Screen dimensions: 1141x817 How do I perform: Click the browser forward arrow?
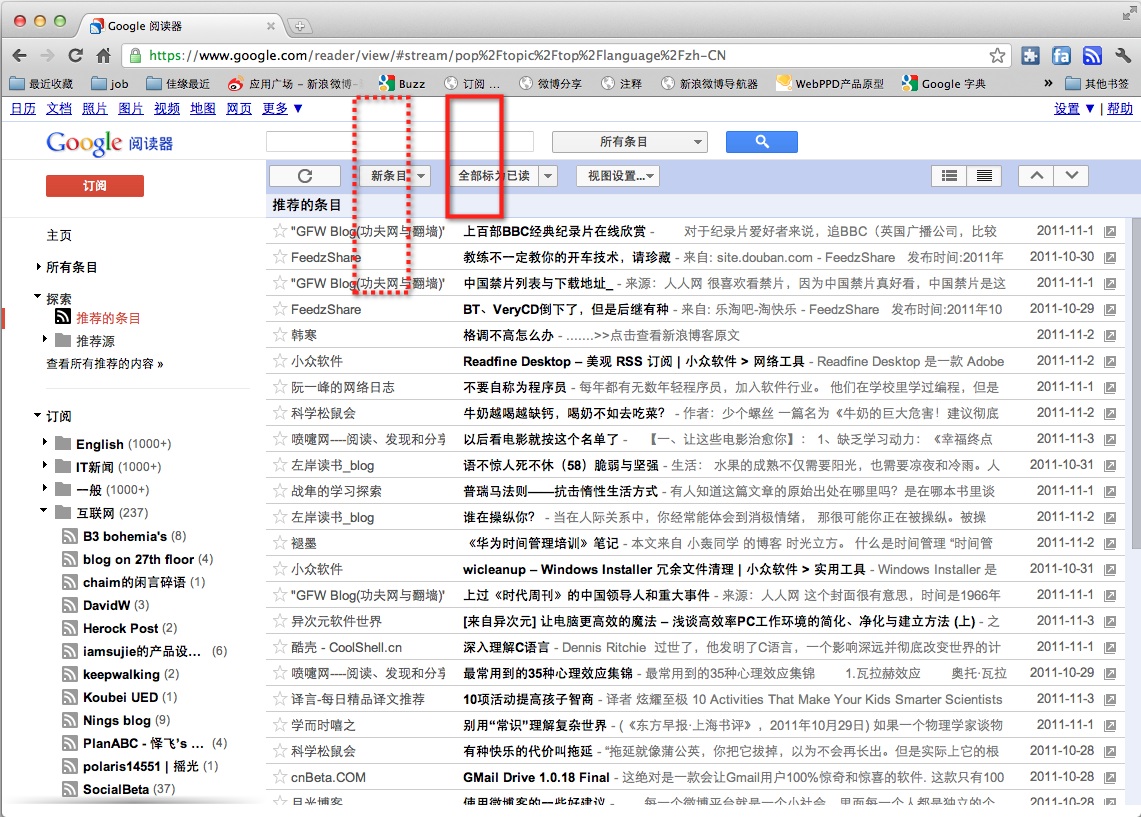pyautogui.click(x=47, y=55)
